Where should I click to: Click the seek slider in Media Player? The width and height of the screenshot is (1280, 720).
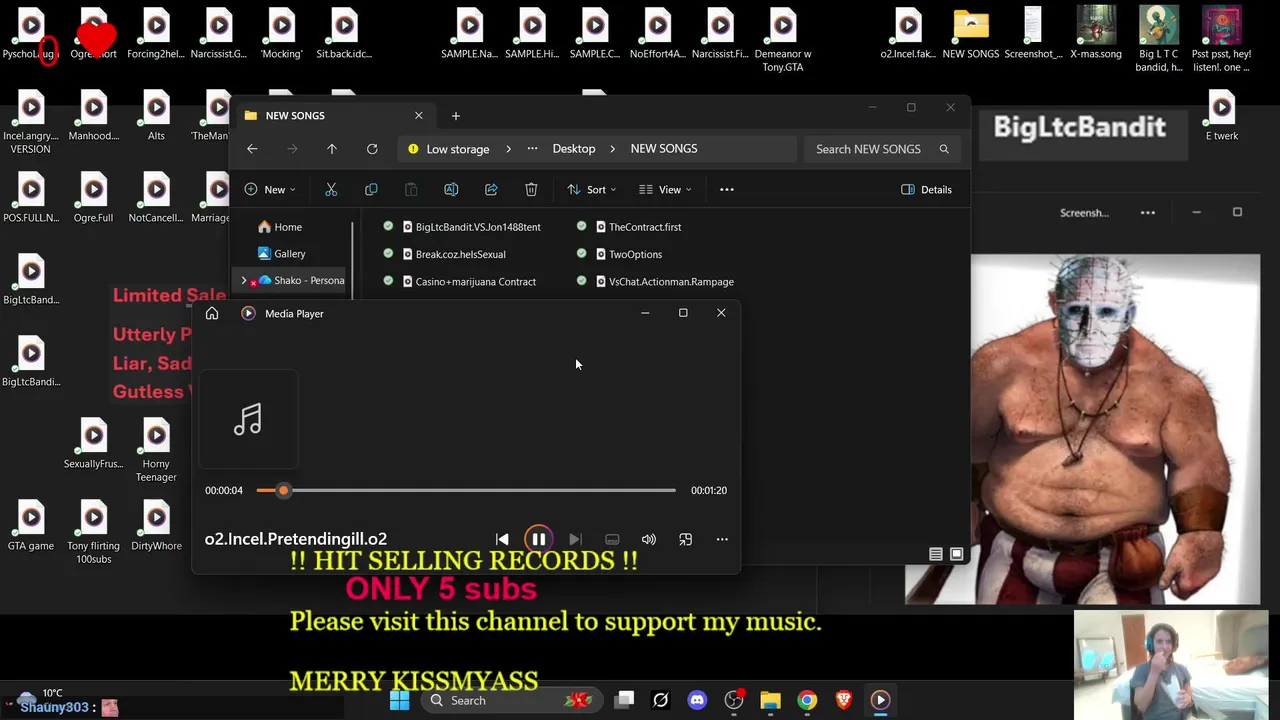point(466,490)
